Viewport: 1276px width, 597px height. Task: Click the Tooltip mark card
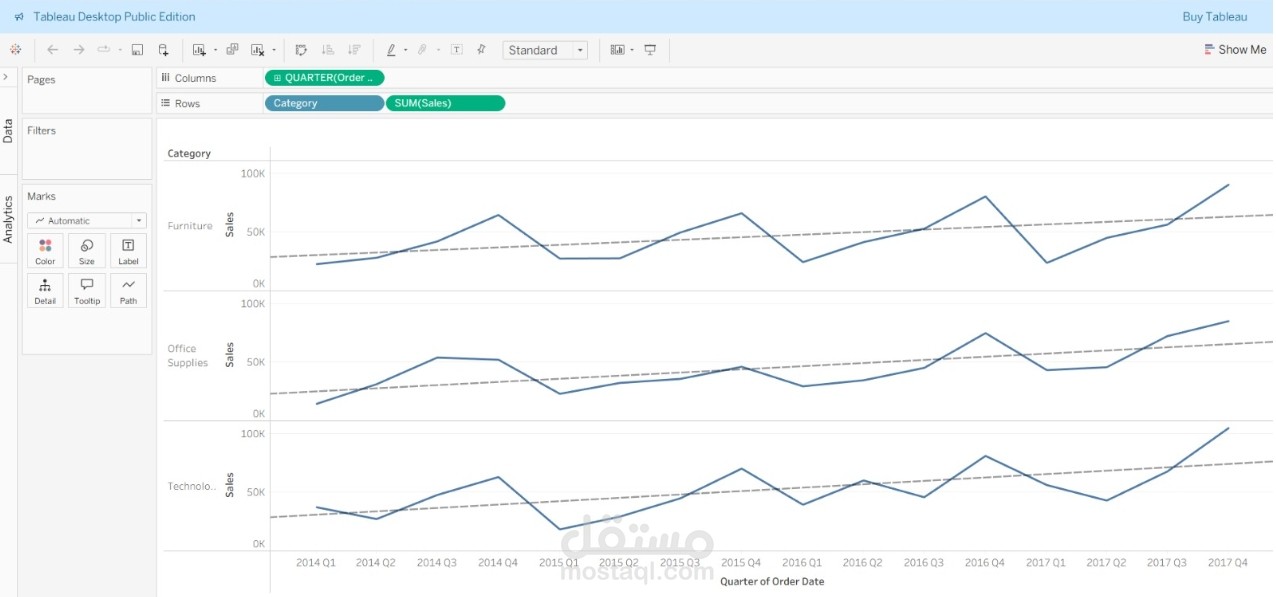coord(87,290)
